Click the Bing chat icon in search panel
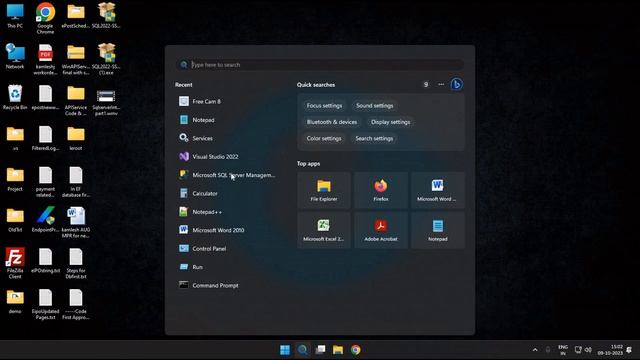 tap(456, 84)
